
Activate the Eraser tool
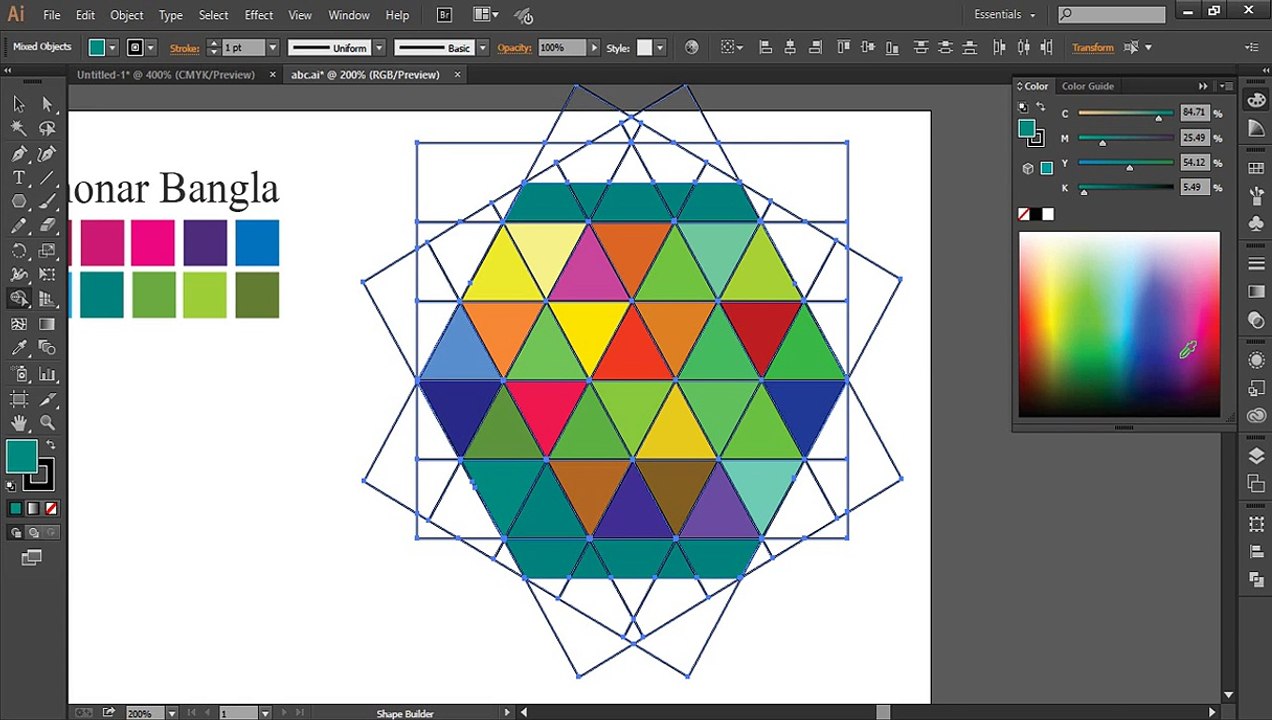tap(47, 226)
